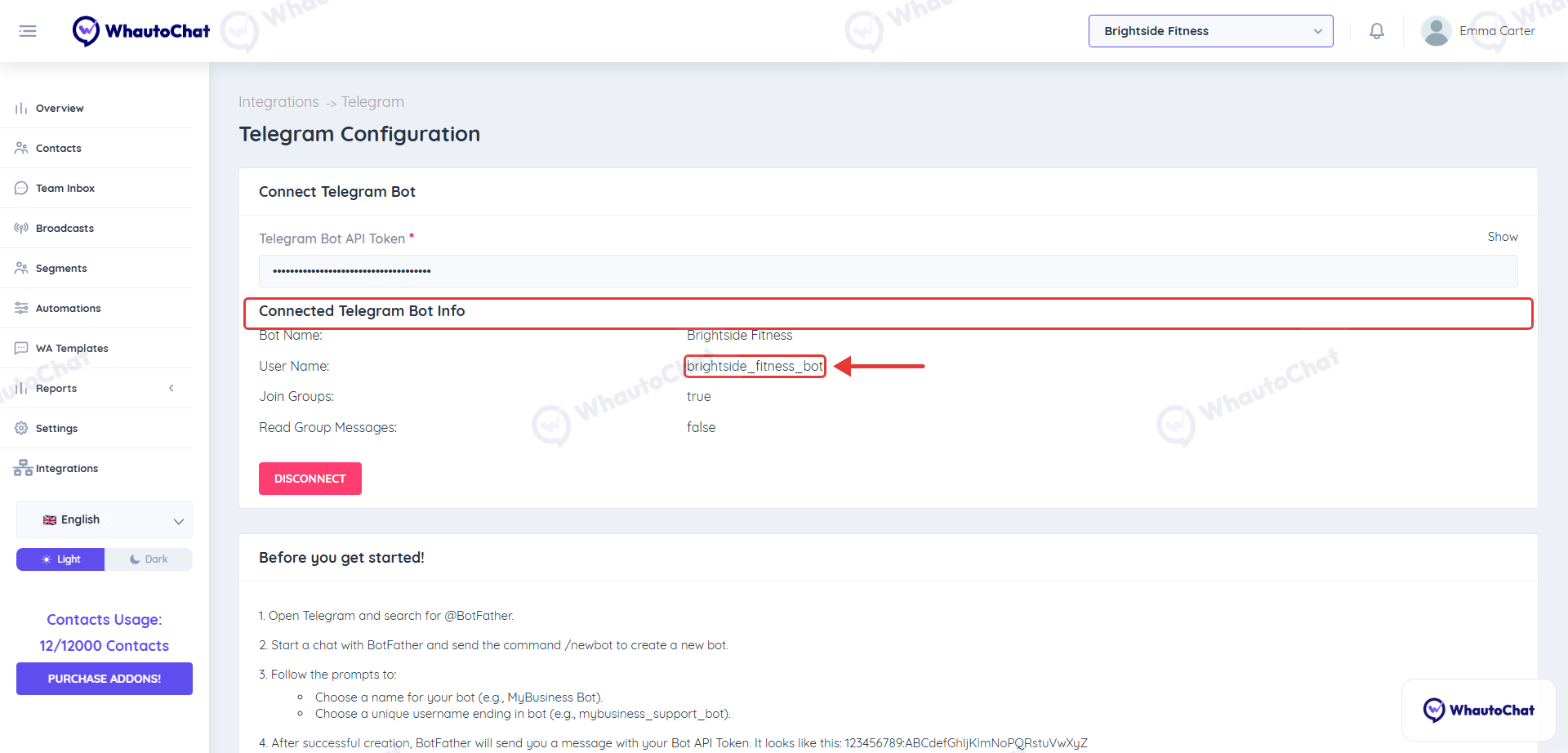
Task: Open the Settings menu label
Action: click(56, 429)
